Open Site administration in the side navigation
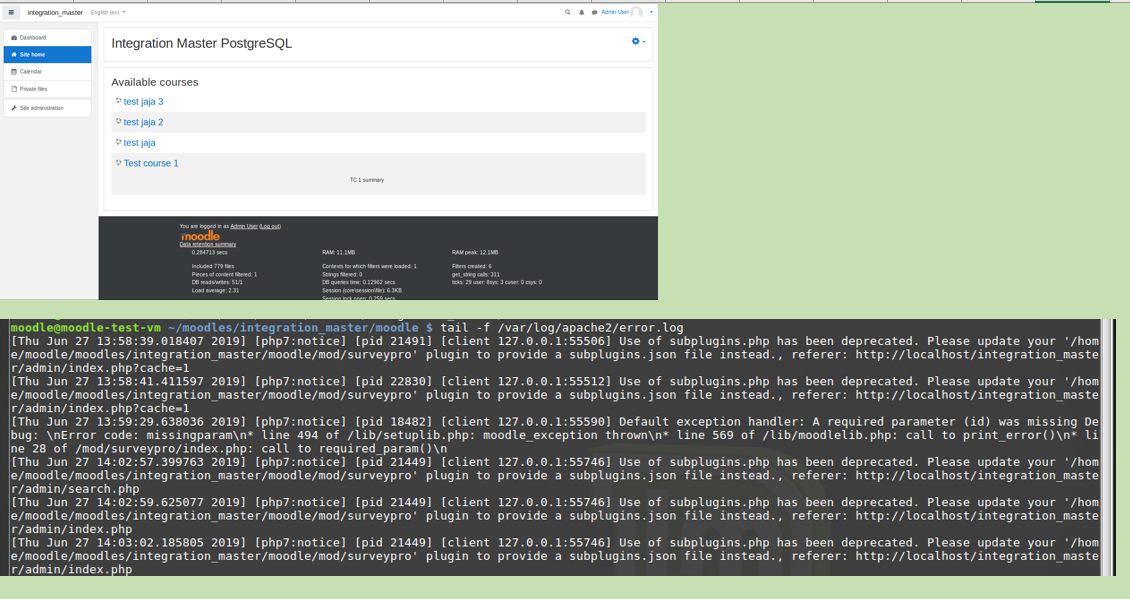 [x=48, y=108]
